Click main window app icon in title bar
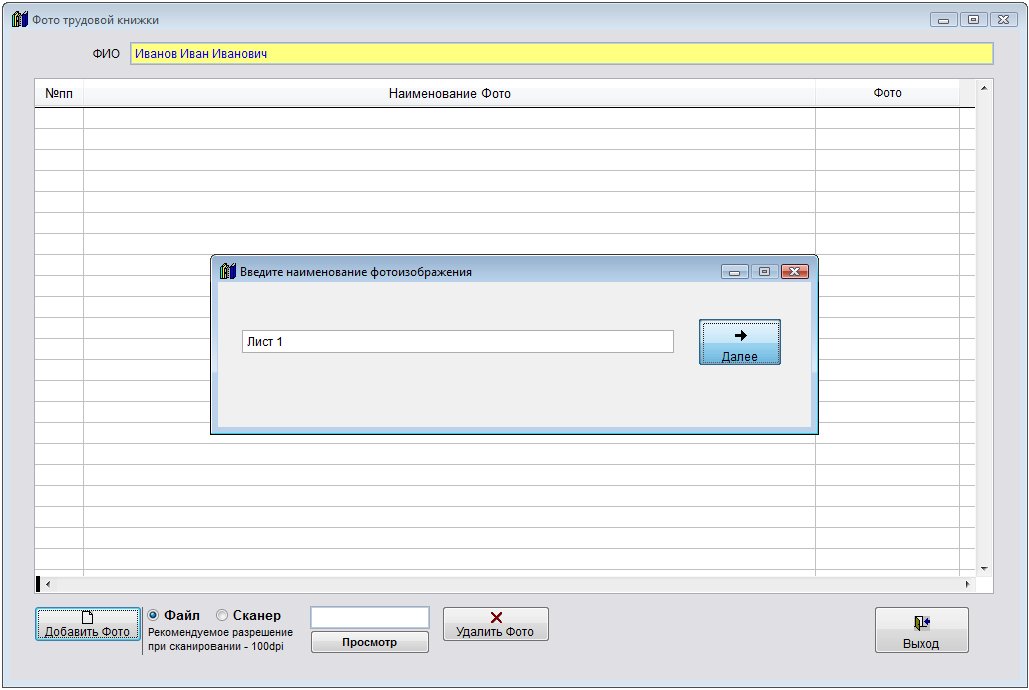1029x690 pixels. [20, 19]
